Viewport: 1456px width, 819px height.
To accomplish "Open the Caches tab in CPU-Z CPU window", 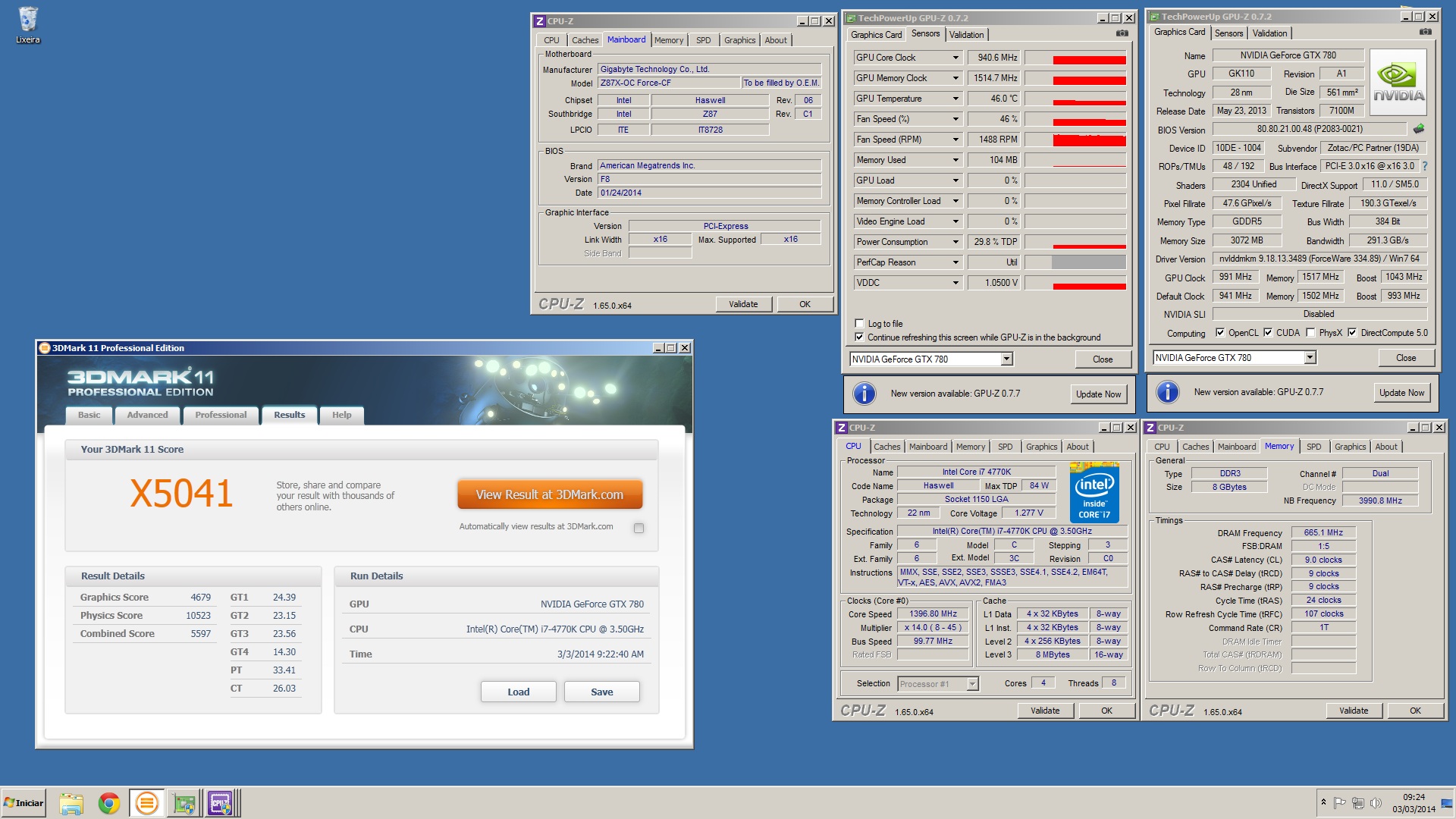I will click(886, 447).
